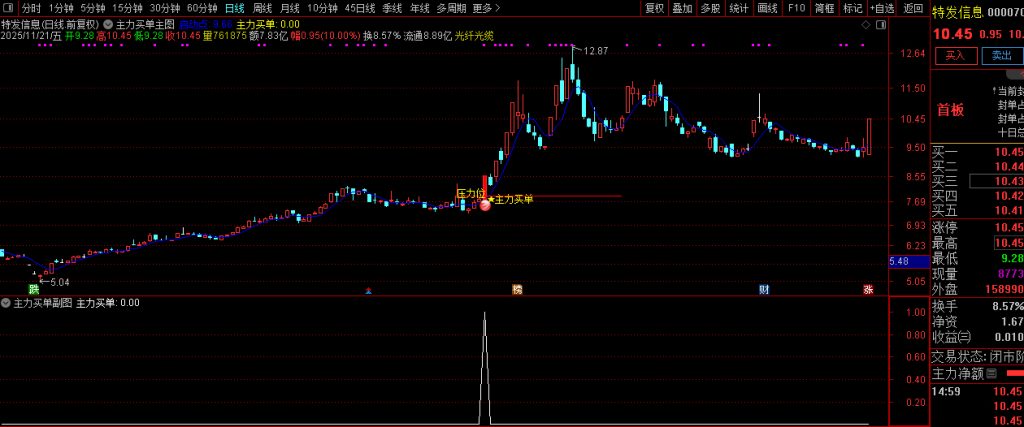This screenshot has height=427, width=1024.
Task: Select the 10分钟 period
Action: pos(322,8)
